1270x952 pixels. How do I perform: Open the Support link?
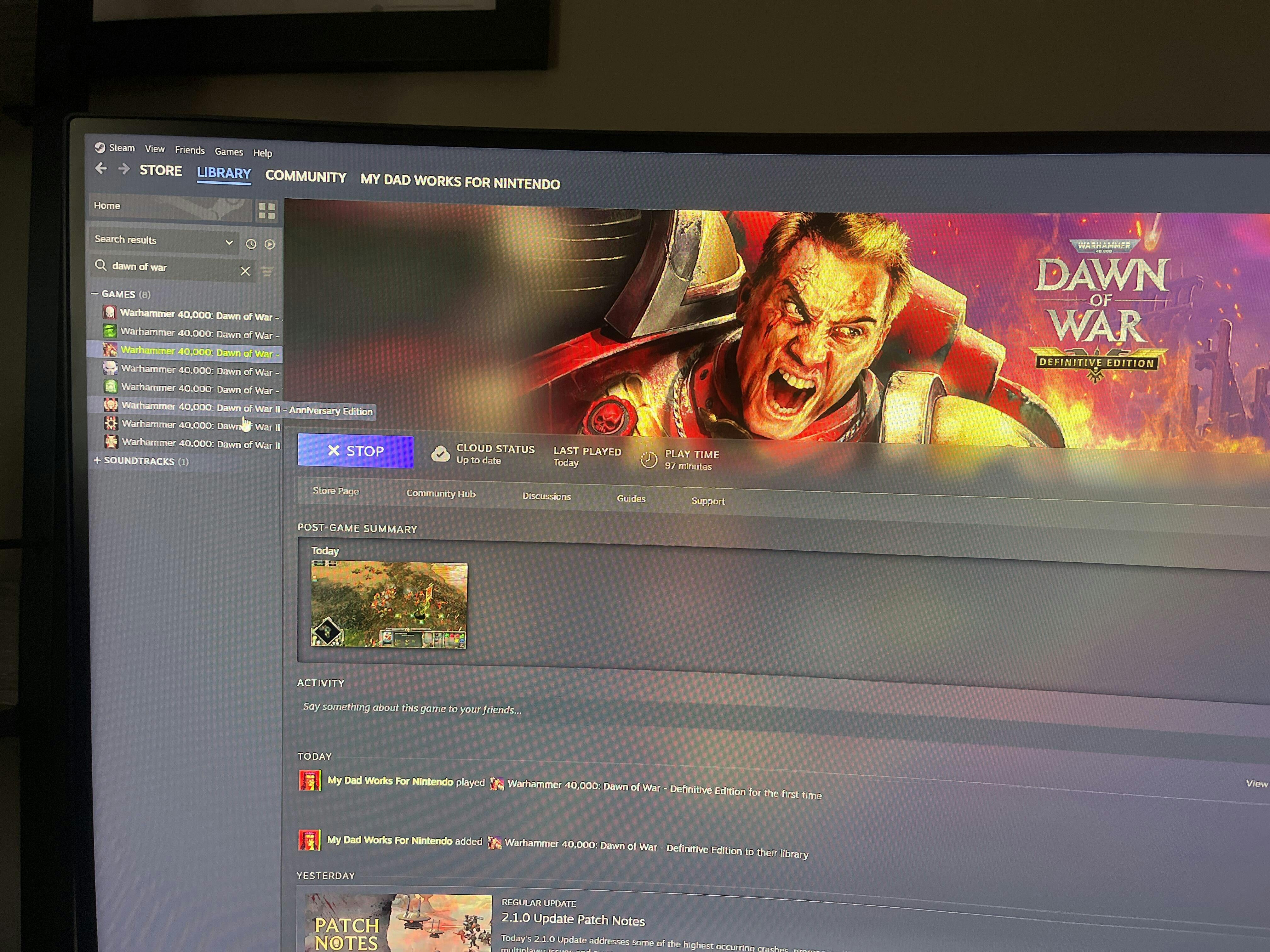click(708, 501)
